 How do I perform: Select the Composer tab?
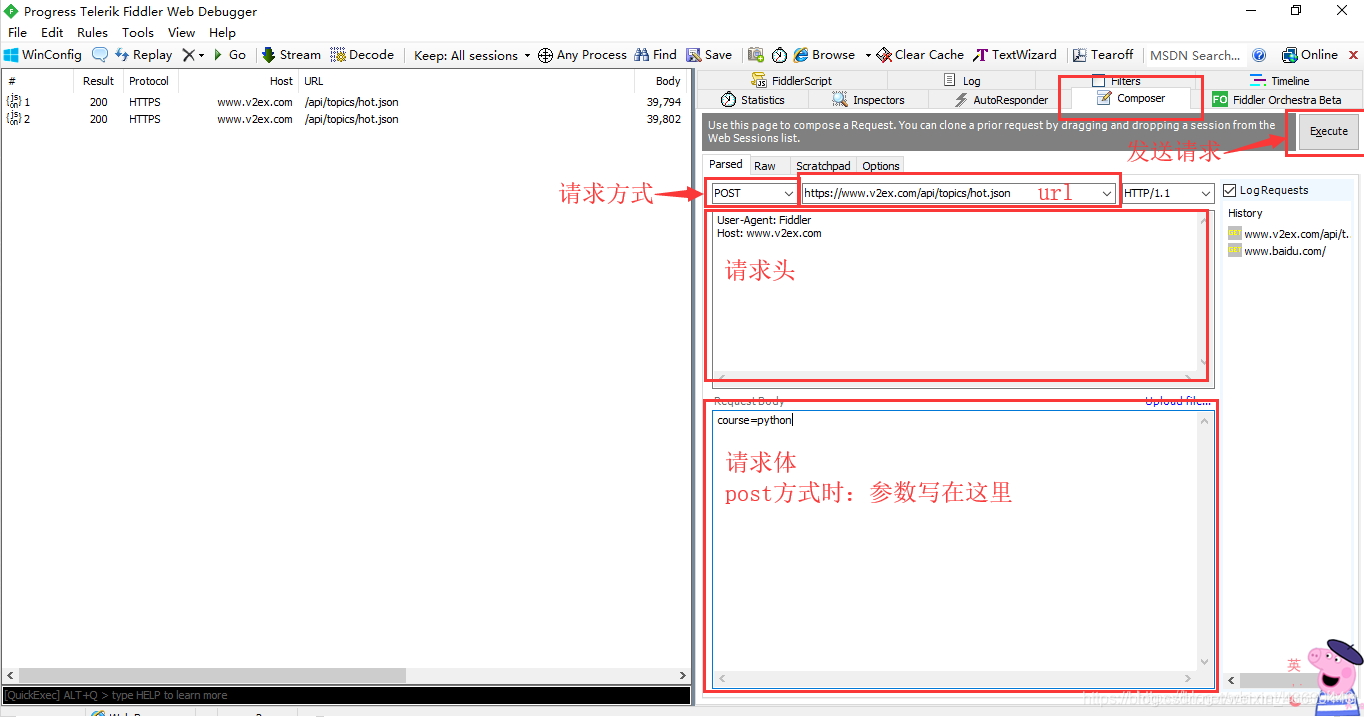pos(1131,99)
